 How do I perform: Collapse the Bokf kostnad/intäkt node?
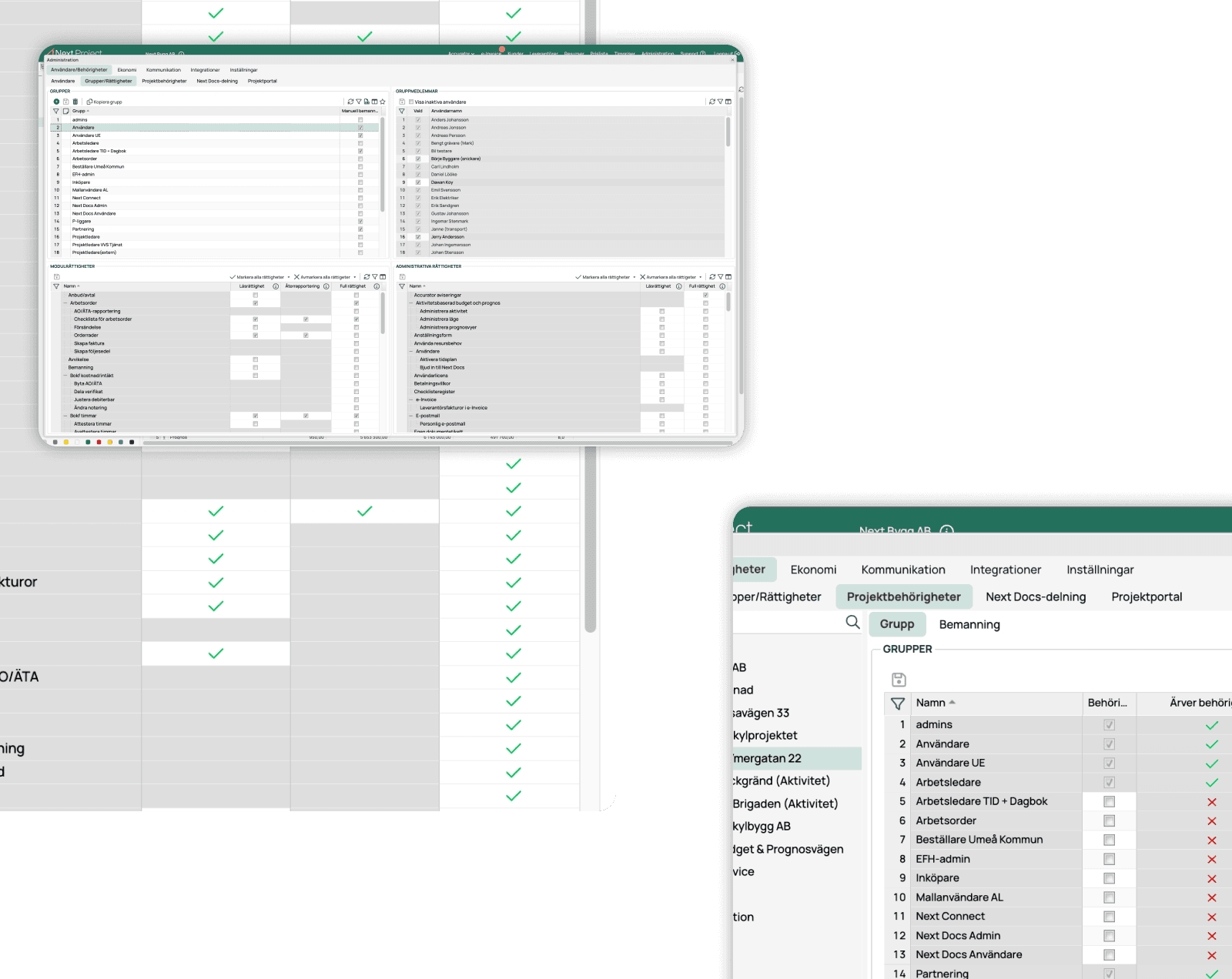[x=65, y=376]
